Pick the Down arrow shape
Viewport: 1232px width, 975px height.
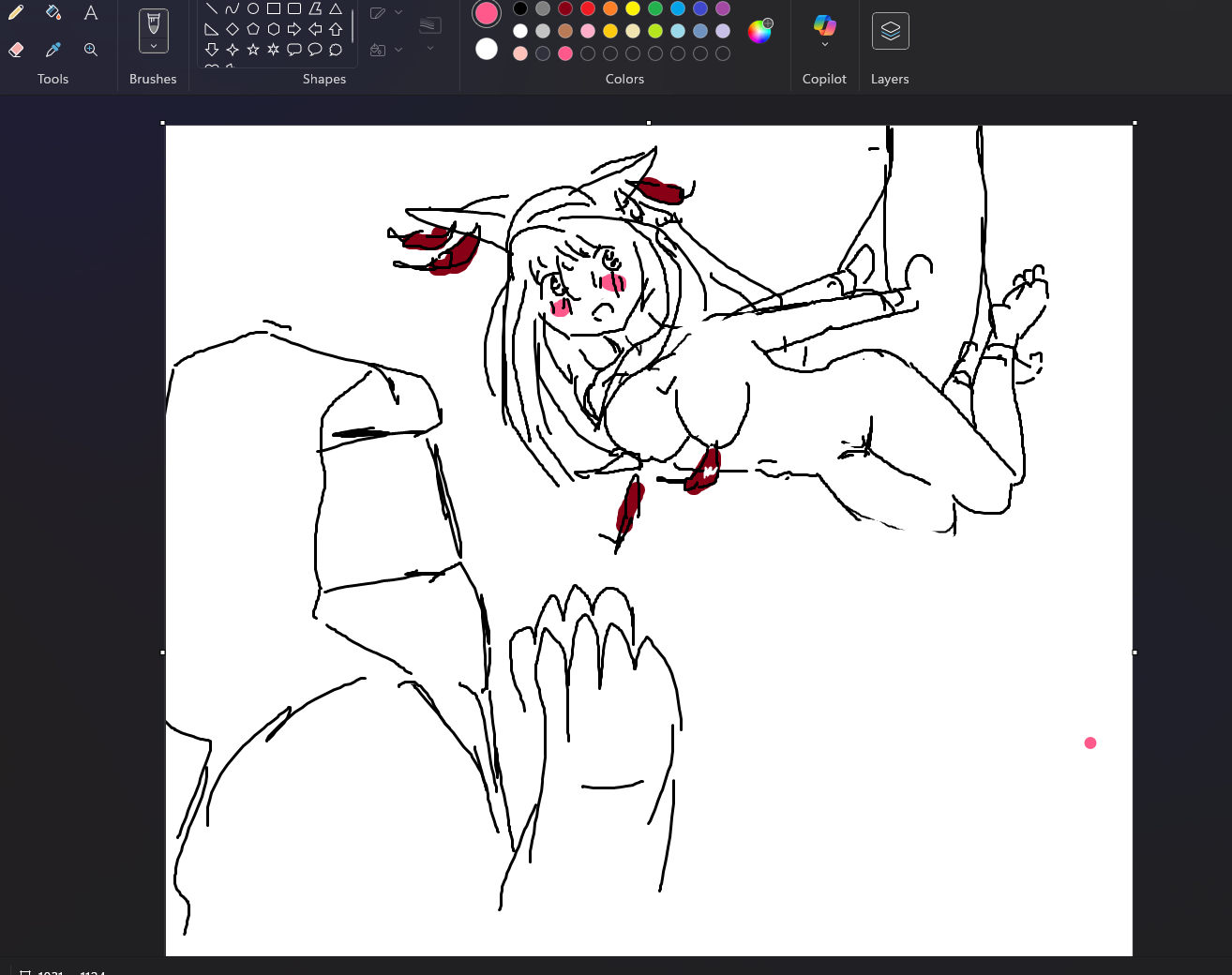pyautogui.click(x=212, y=50)
